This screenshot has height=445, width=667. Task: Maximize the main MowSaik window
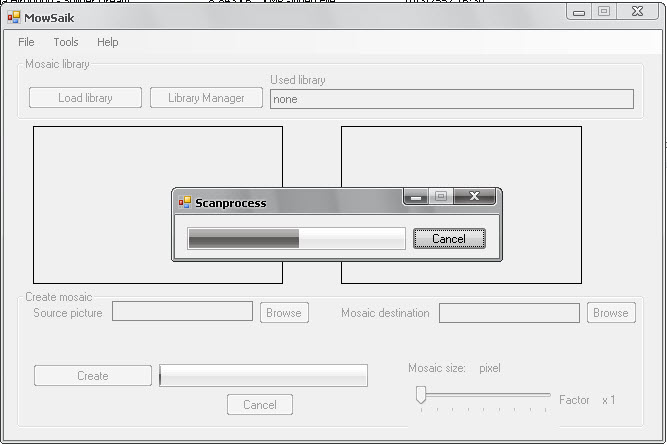click(x=604, y=12)
